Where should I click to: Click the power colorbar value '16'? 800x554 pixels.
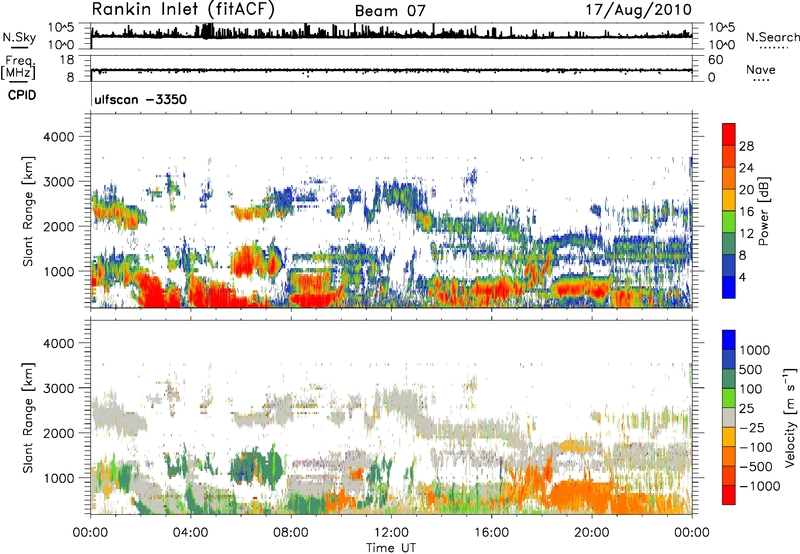click(x=746, y=211)
